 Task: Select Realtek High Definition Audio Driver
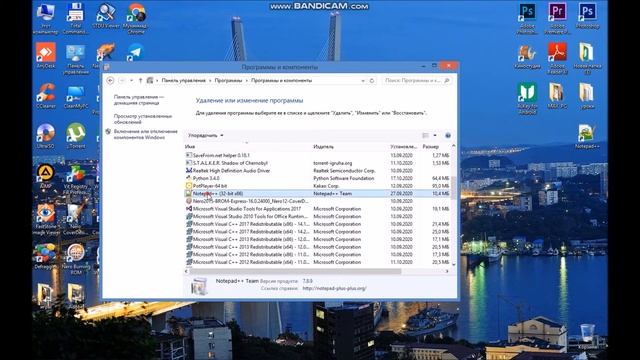tap(318, 171)
